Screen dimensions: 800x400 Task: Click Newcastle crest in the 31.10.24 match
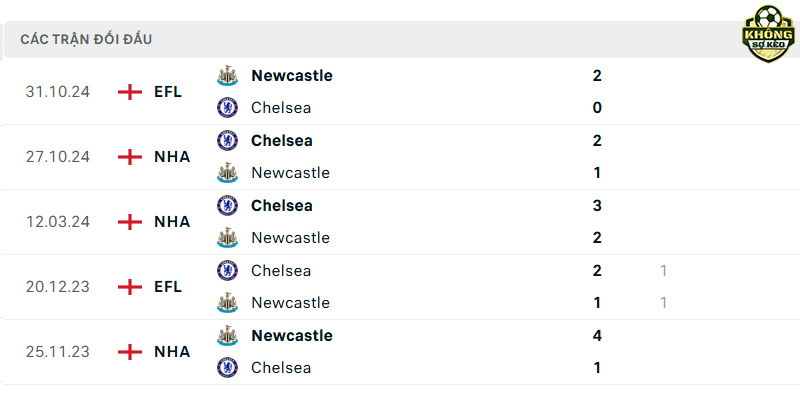point(227,76)
